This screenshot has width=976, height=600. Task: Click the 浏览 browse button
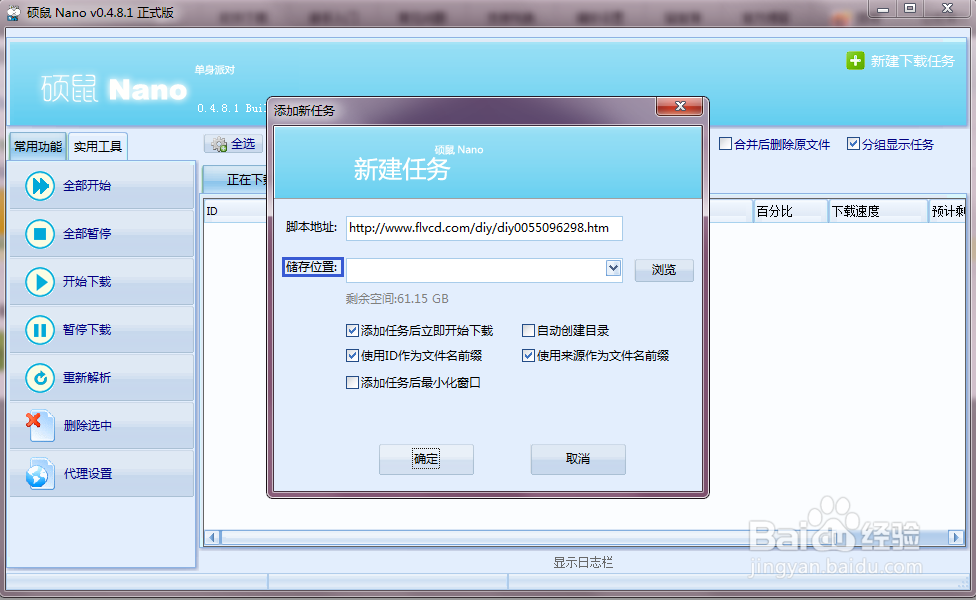[x=664, y=270]
